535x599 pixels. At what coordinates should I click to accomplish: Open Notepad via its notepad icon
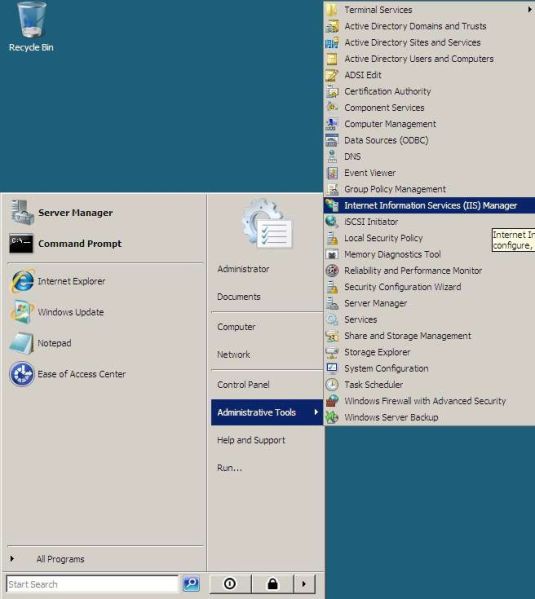(x=22, y=343)
